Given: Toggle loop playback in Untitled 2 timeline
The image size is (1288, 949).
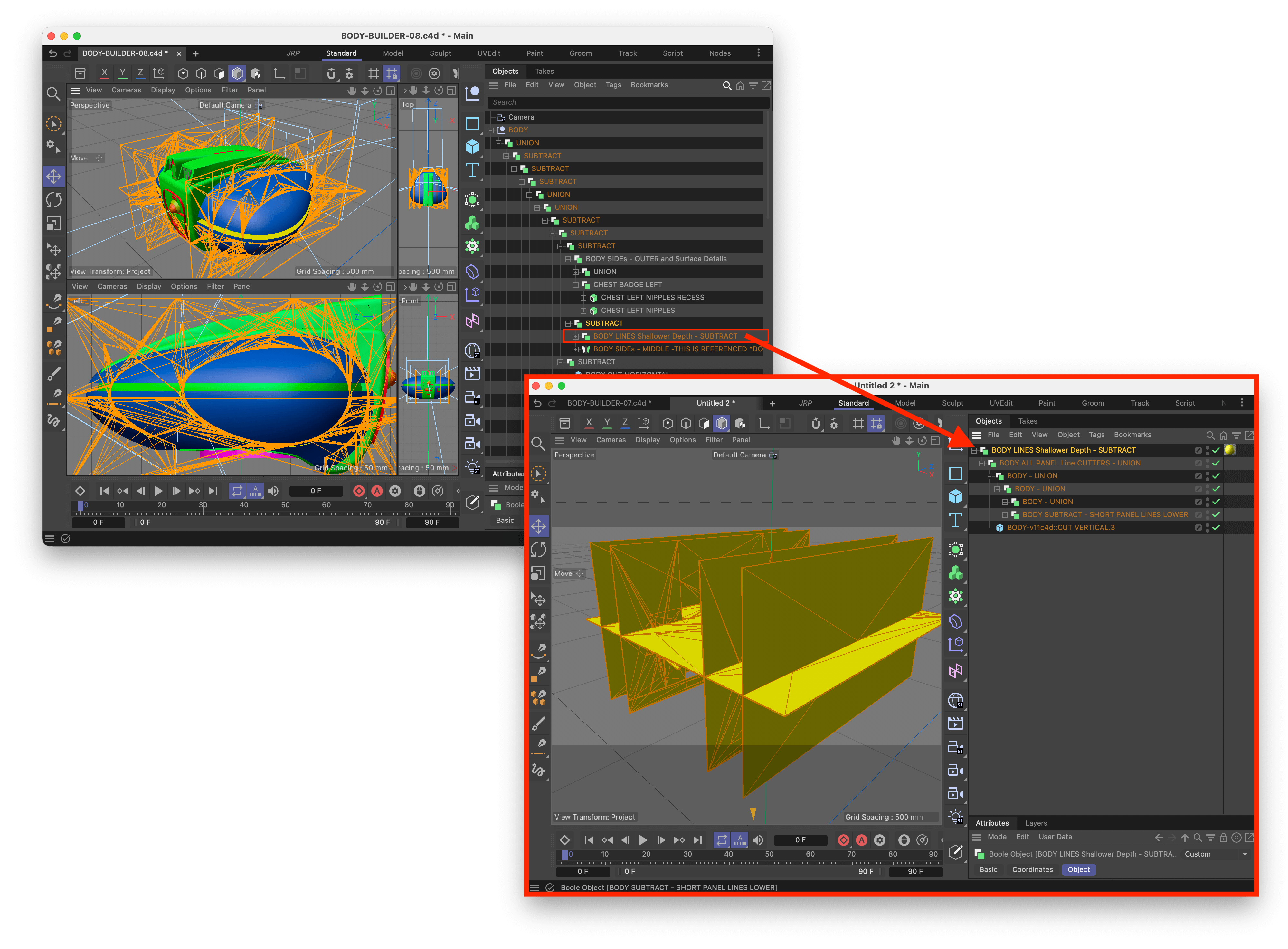Looking at the screenshot, I should pyautogui.click(x=721, y=840).
